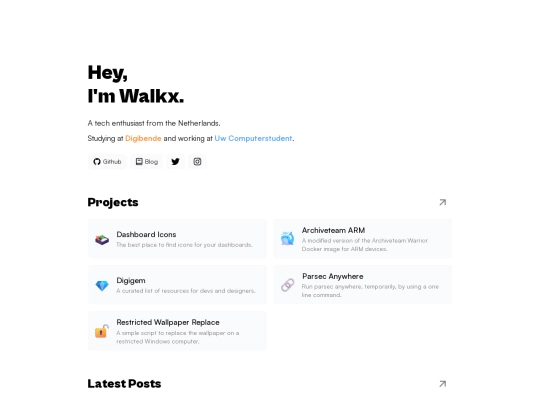
Task: Open the Restricted Wallpaper Replace title
Action: (168, 322)
